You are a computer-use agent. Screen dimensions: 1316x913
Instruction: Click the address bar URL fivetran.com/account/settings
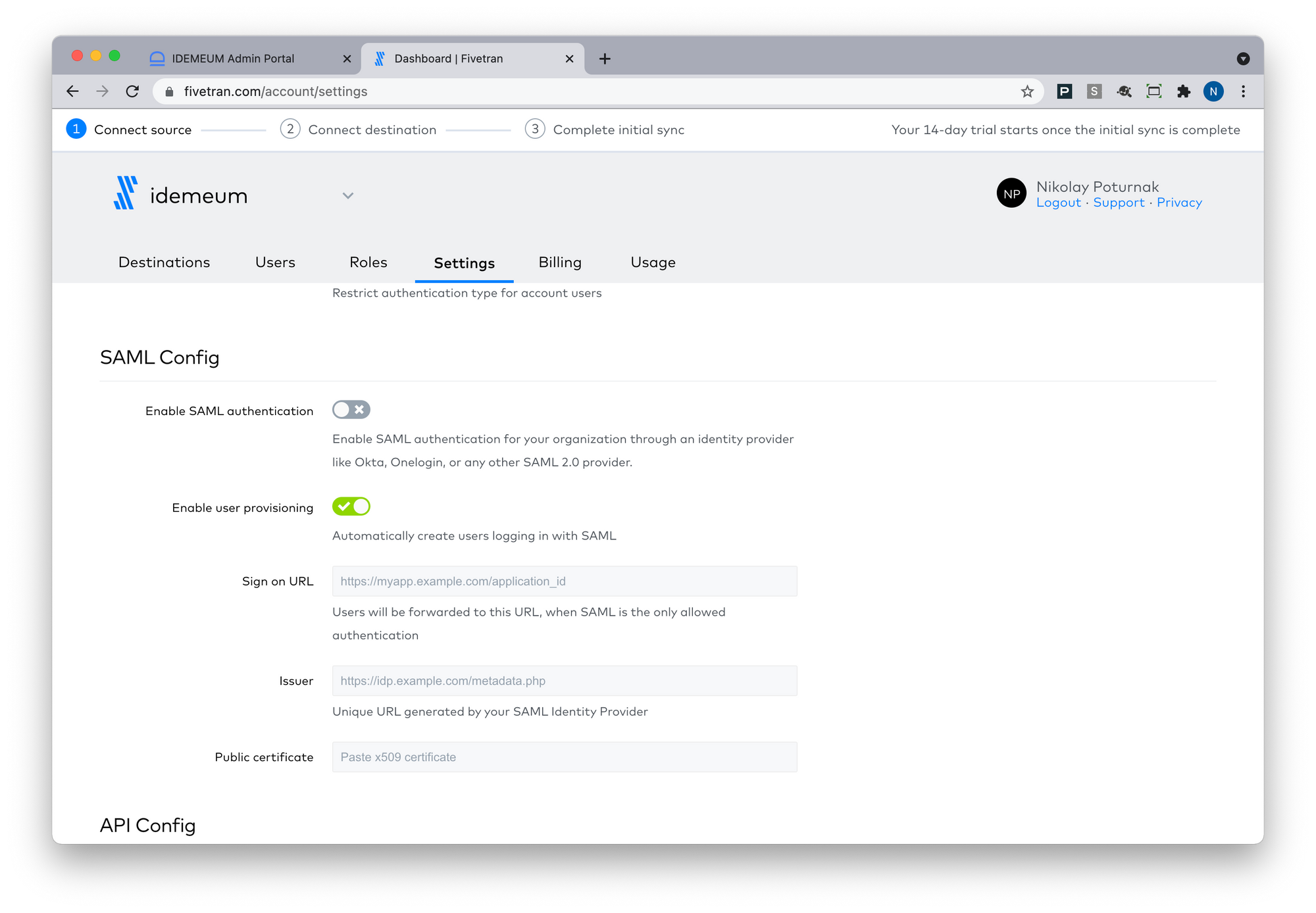pyautogui.click(x=276, y=91)
